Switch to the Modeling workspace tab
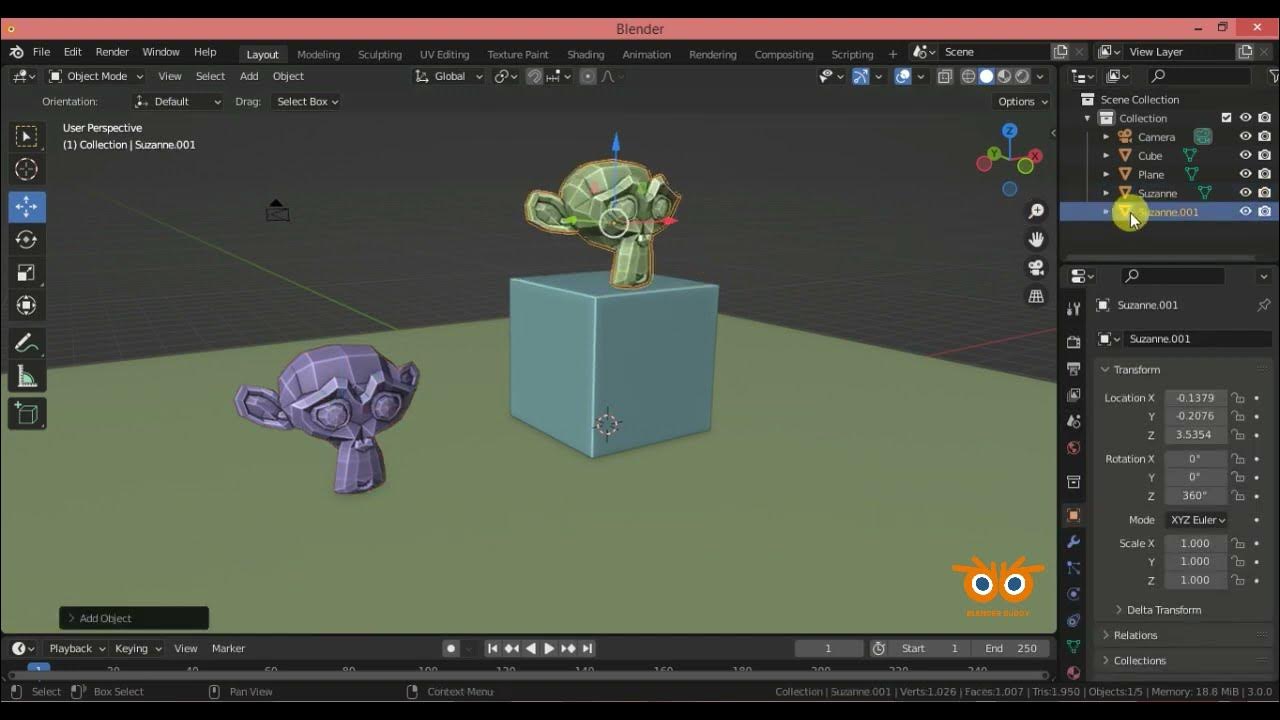1280x720 pixels. [319, 54]
